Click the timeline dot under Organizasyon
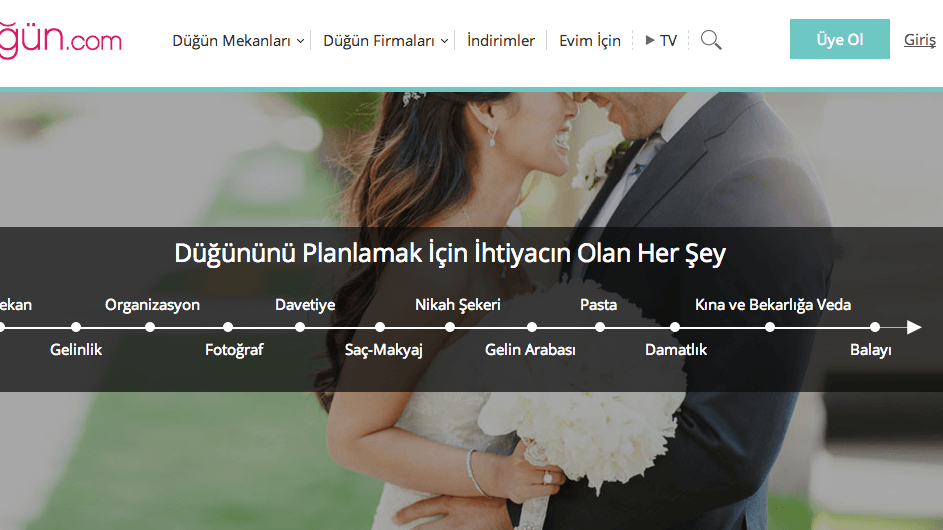Image resolution: width=943 pixels, height=530 pixels. point(150,327)
